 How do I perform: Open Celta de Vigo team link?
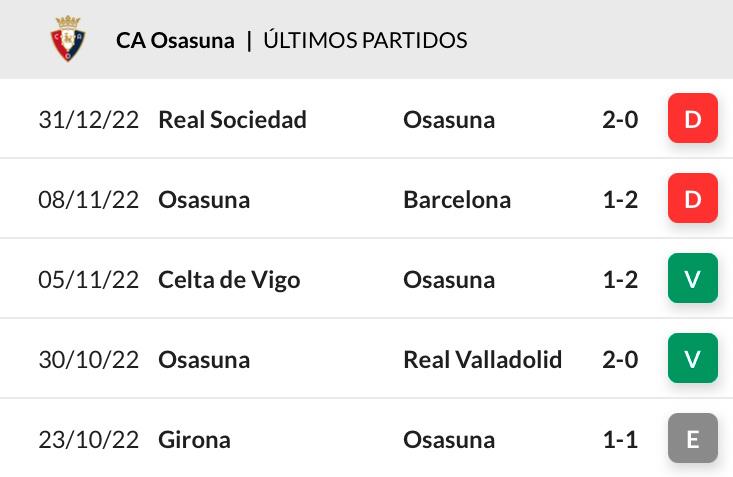click(x=229, y=281)
